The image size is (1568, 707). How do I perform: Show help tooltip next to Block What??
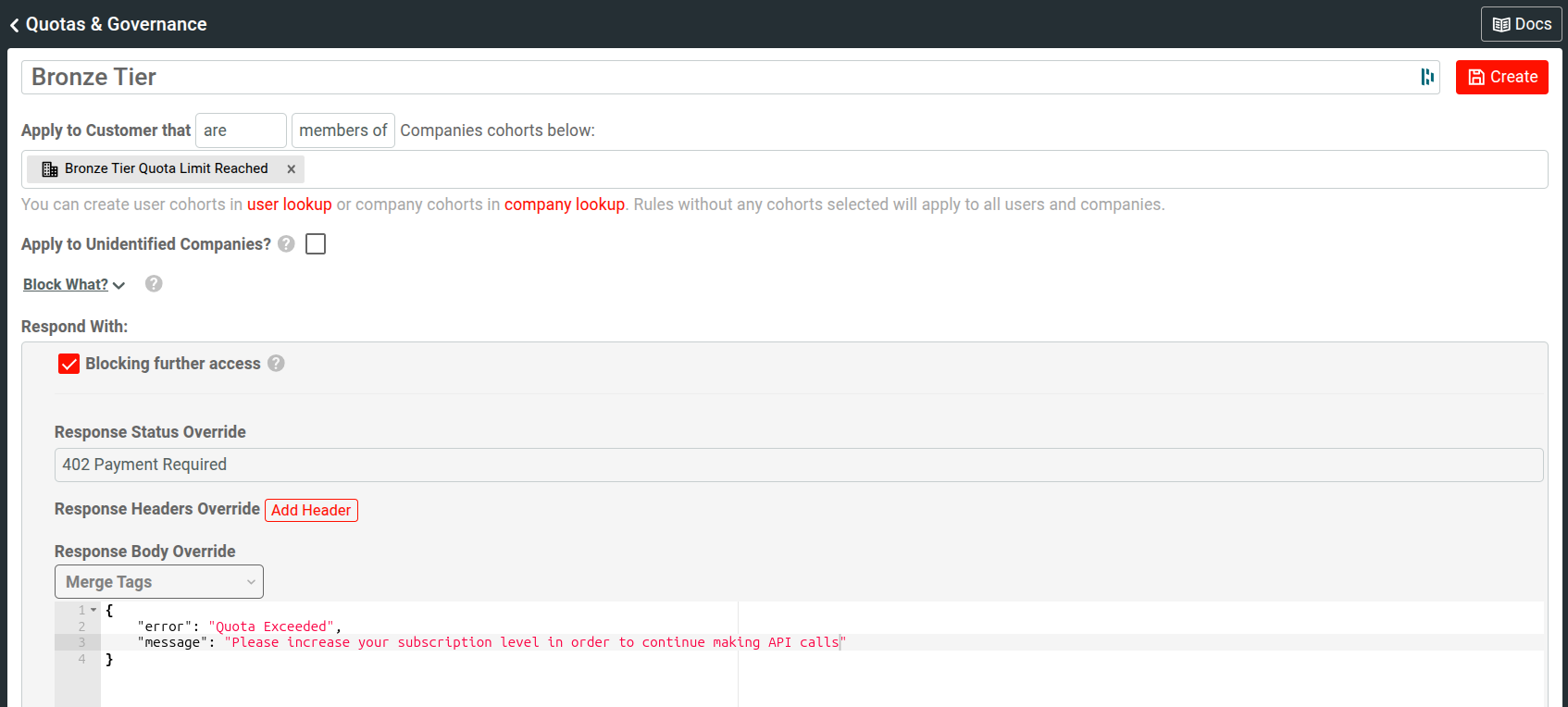tap(154, 284)
